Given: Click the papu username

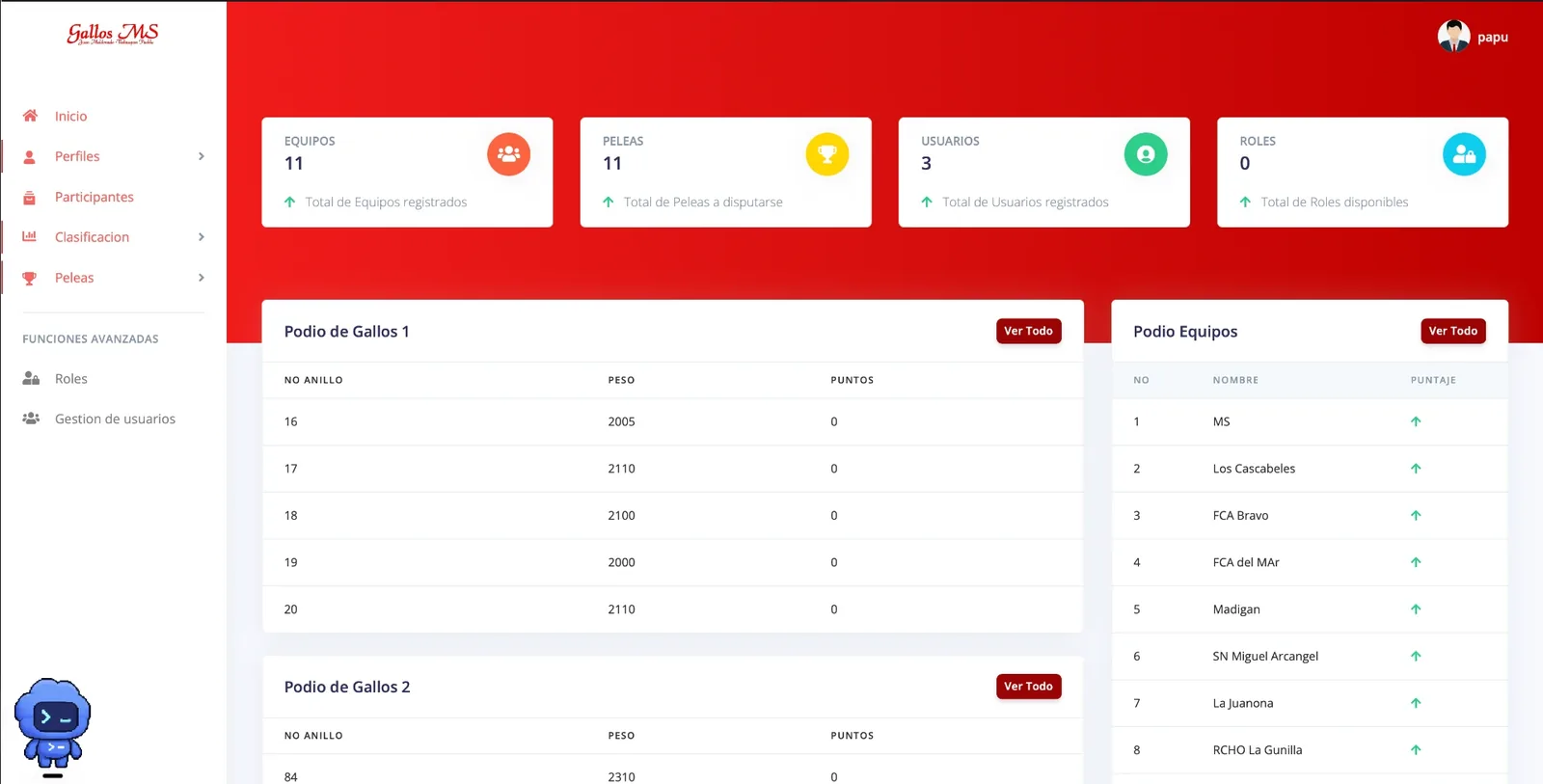Looking at the screenshot, I should (1493, 38).
